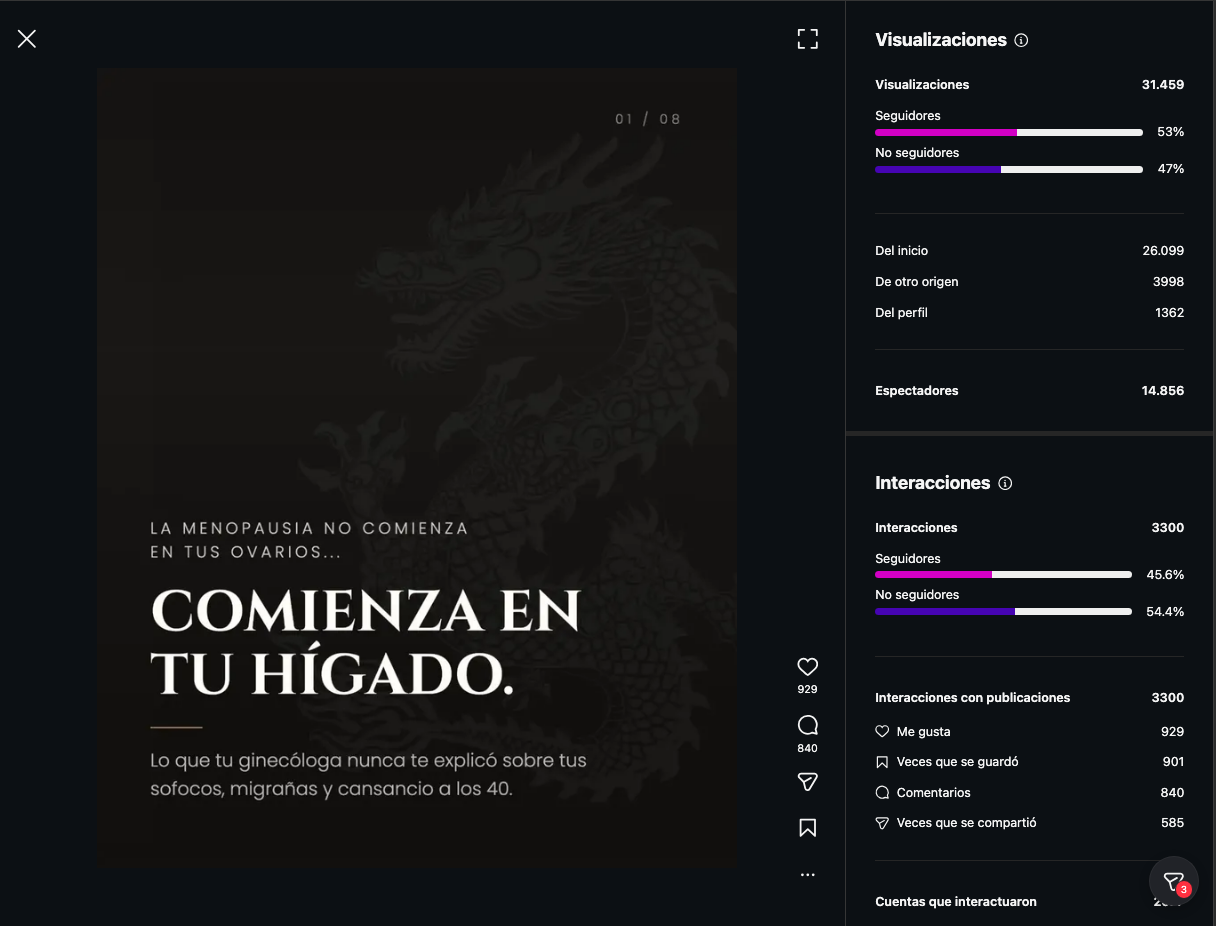The image size is (1216, 926).
Task: Click the LA MENOPAUSIA NO COMIENZA caption
Action: [x=309, y=540]
